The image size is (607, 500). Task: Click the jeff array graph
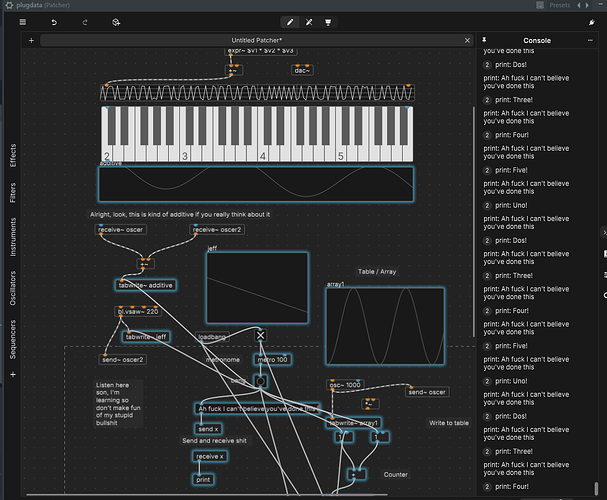(257, 288)
